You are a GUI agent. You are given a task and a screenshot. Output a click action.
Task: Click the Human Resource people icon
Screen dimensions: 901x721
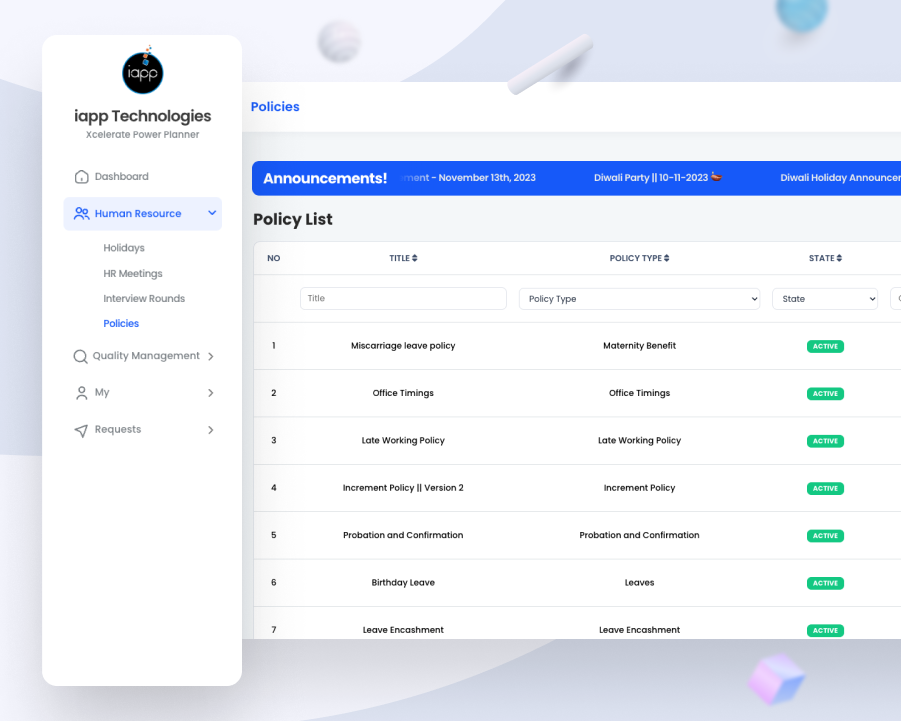(x=81, y=213)
